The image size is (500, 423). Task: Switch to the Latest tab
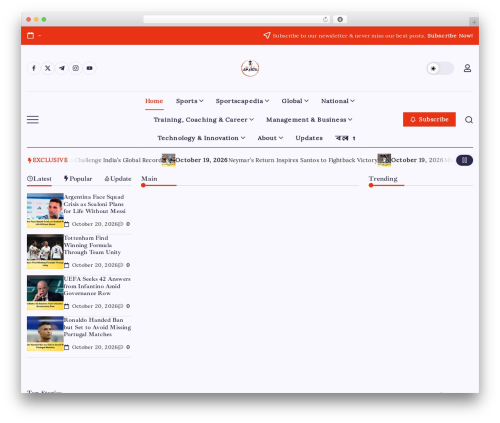(39, 179)
